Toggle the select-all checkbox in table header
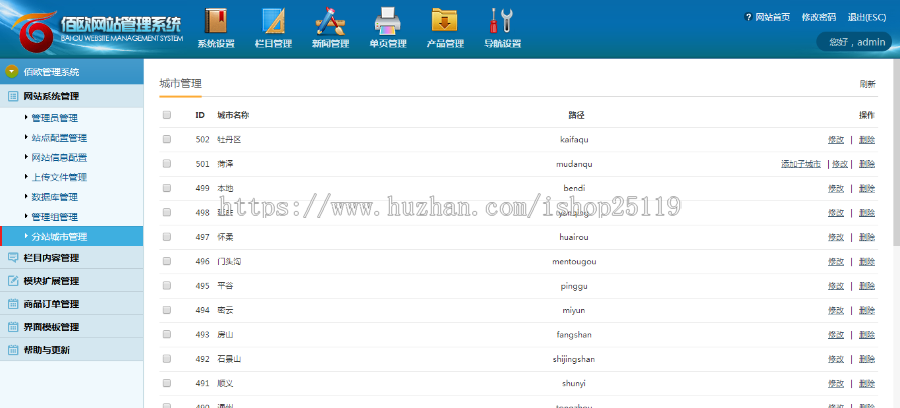The width and height of the screenshot is (900, 408). coord(167,115)
